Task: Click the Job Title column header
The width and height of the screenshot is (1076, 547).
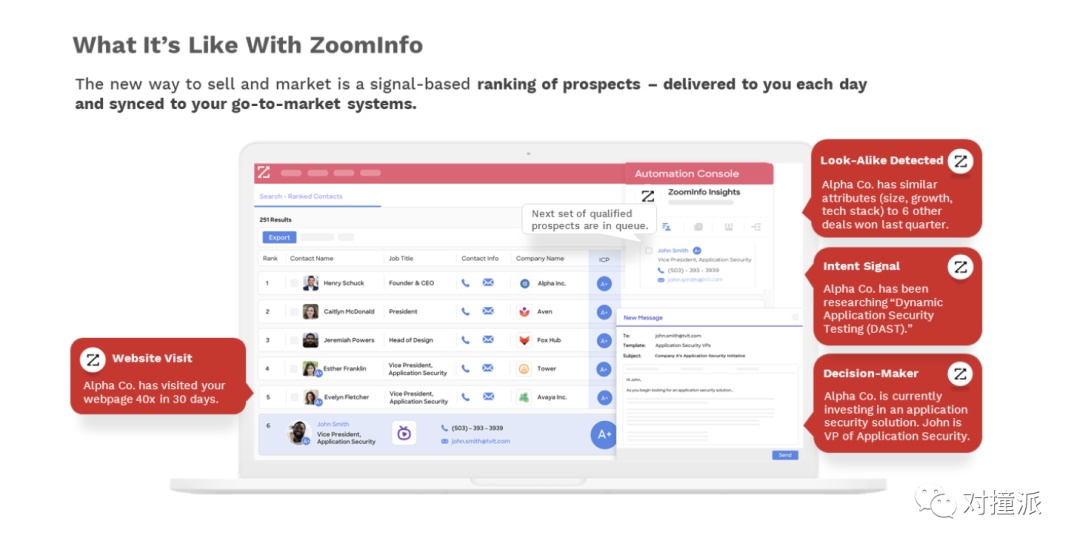Action: [401, 259]
